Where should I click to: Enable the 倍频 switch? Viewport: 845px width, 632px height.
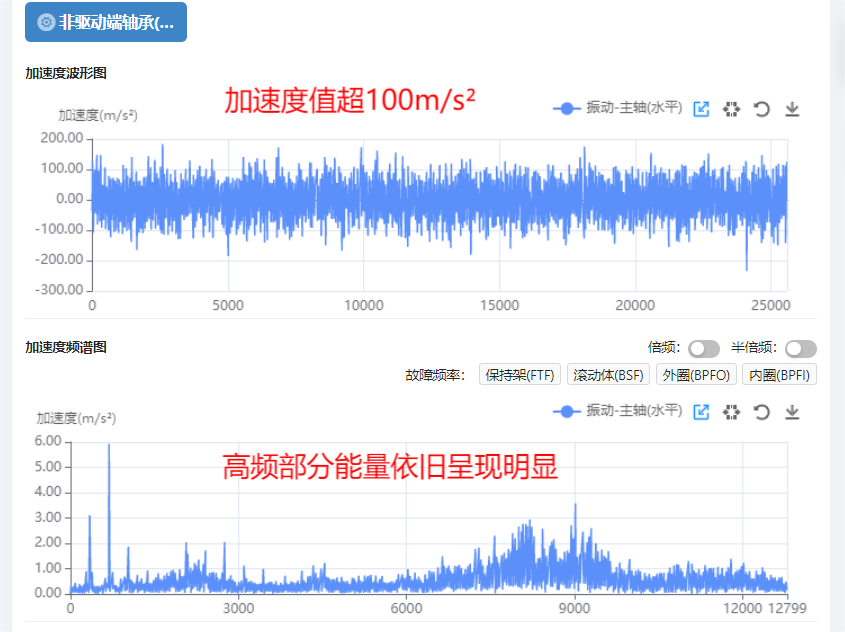coord(703,348)
